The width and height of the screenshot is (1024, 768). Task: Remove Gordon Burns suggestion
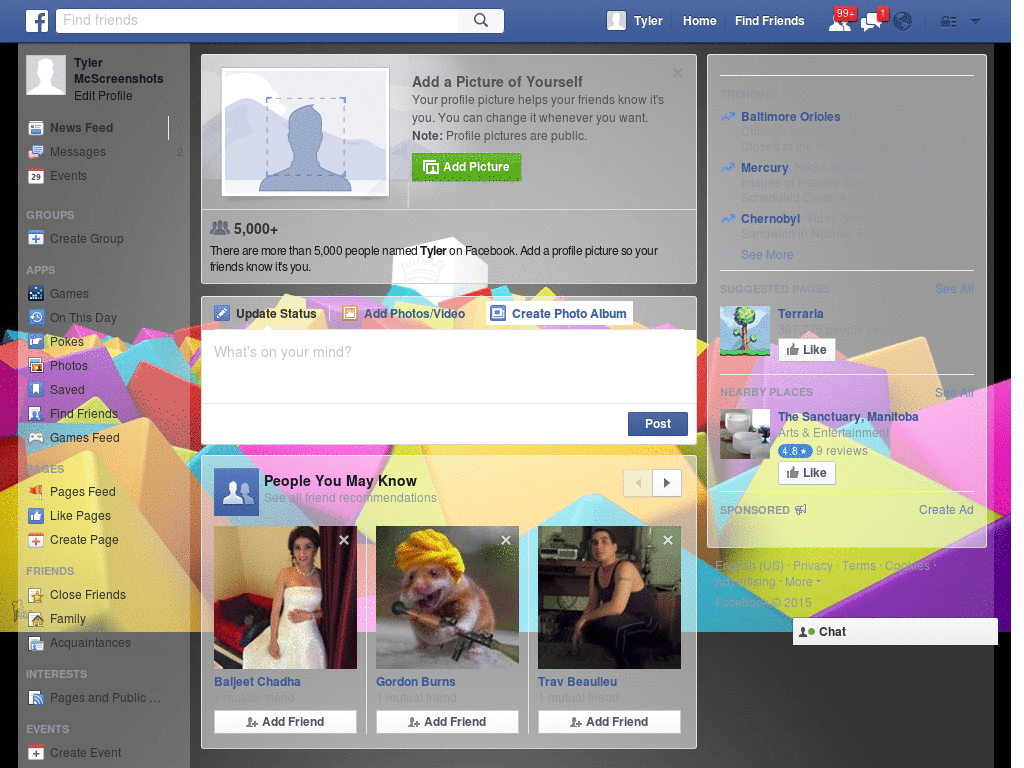505,540
